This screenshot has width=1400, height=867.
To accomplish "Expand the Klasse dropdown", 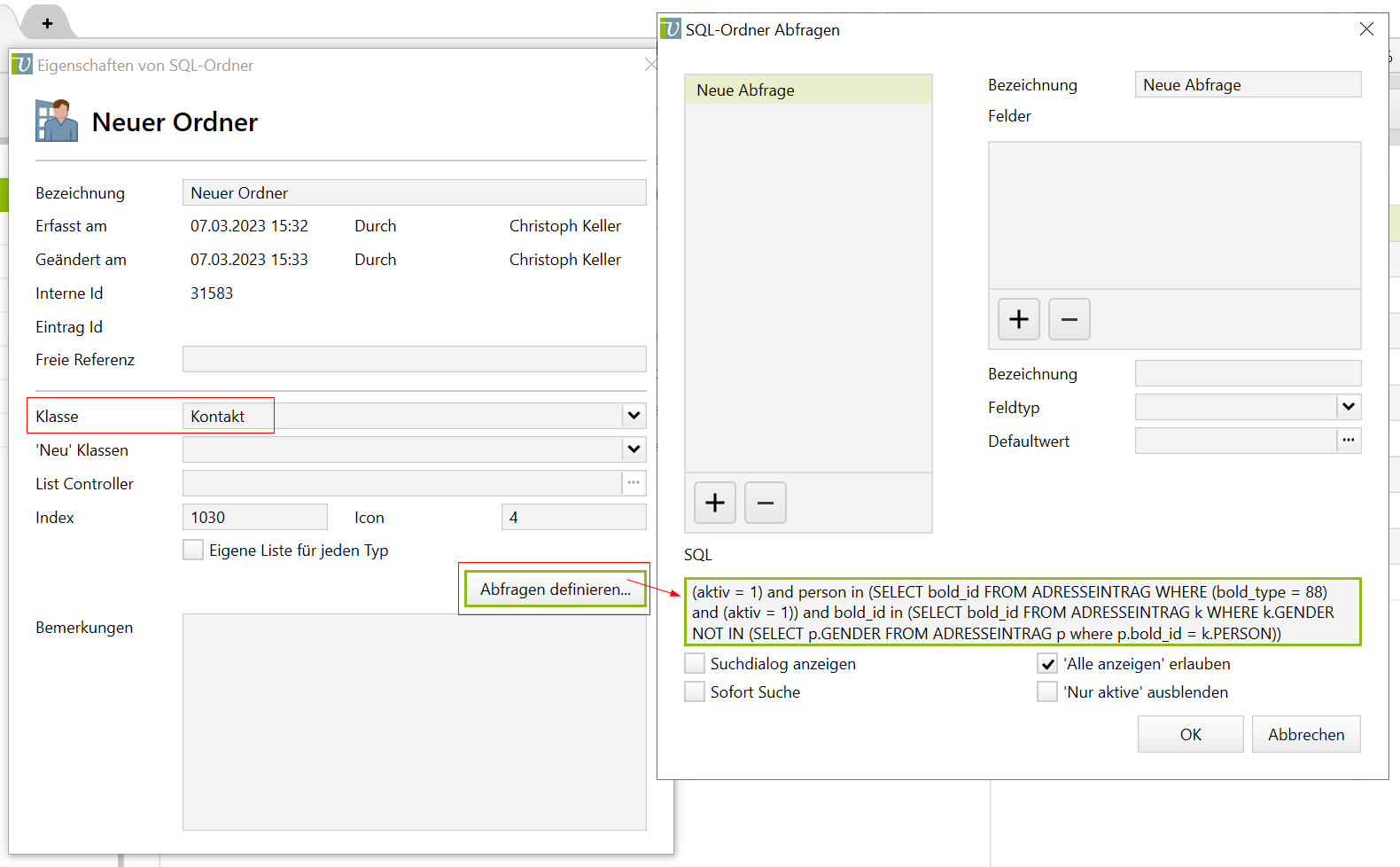I will click(634, 416).
